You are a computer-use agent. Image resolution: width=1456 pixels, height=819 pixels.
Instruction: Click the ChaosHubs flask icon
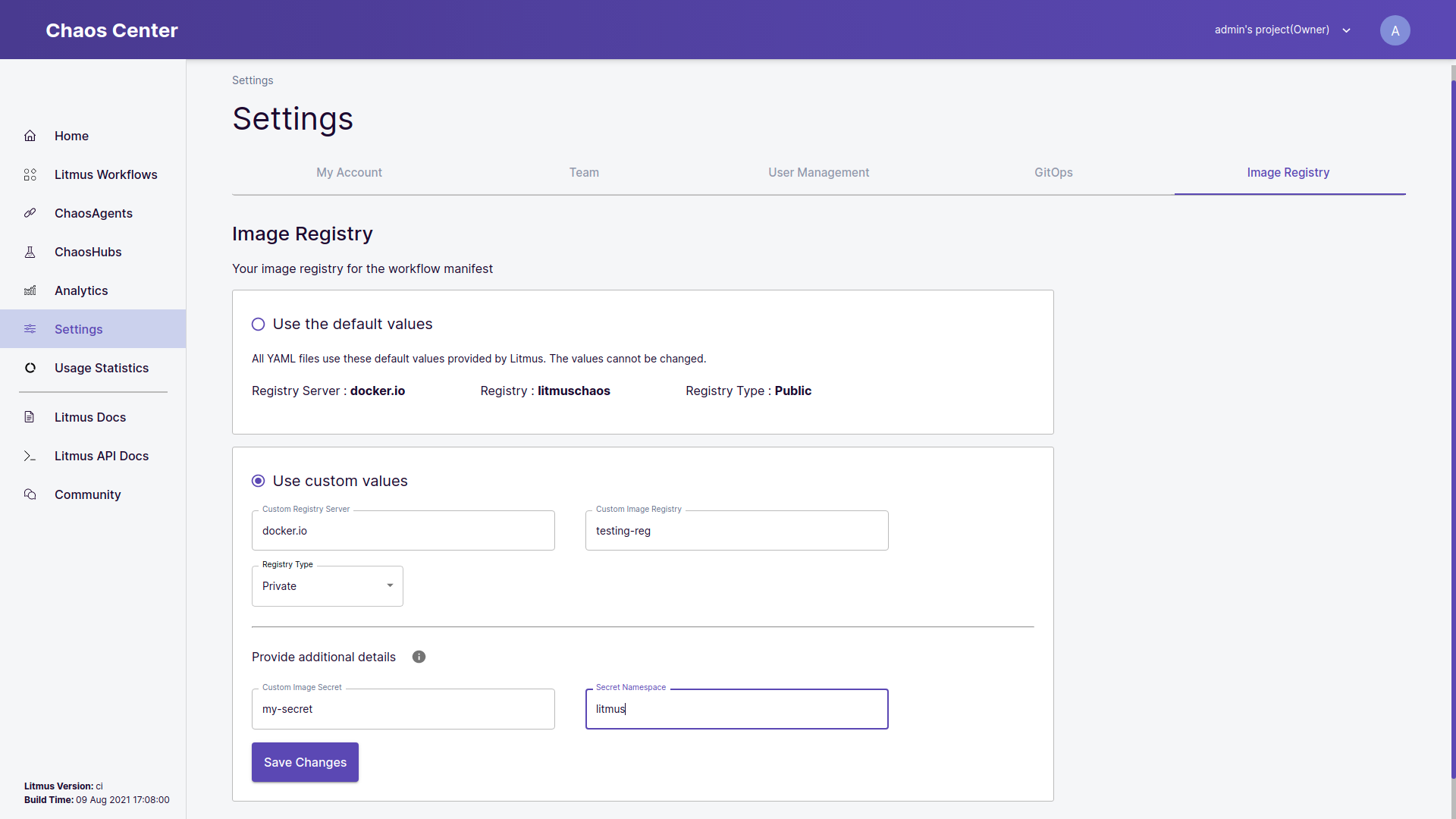[x=30, y=252]
